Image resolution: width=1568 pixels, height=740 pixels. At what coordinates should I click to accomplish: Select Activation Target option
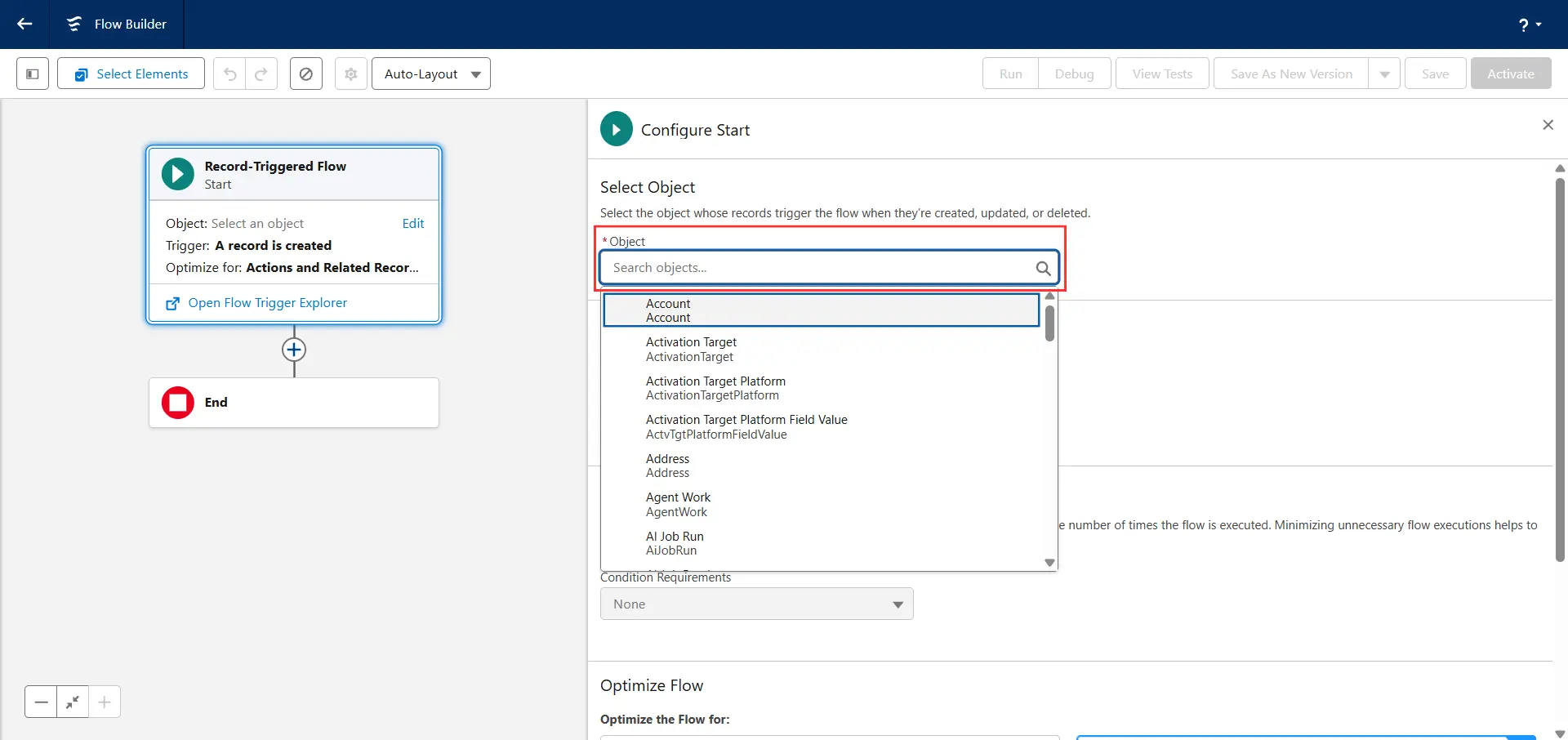coord(822,350)
